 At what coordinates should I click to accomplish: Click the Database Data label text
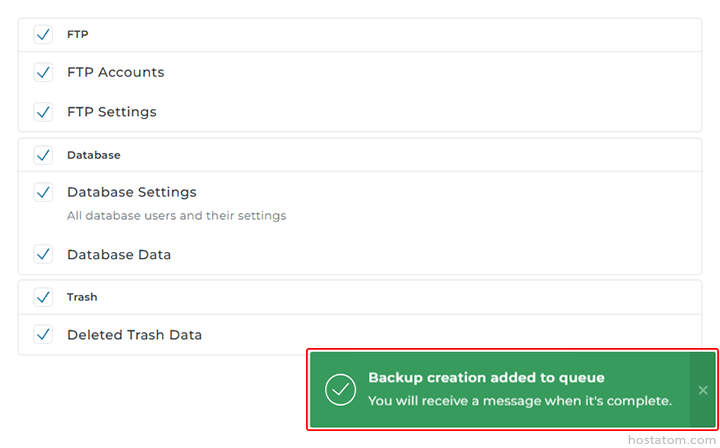click(x=118, y=254)
